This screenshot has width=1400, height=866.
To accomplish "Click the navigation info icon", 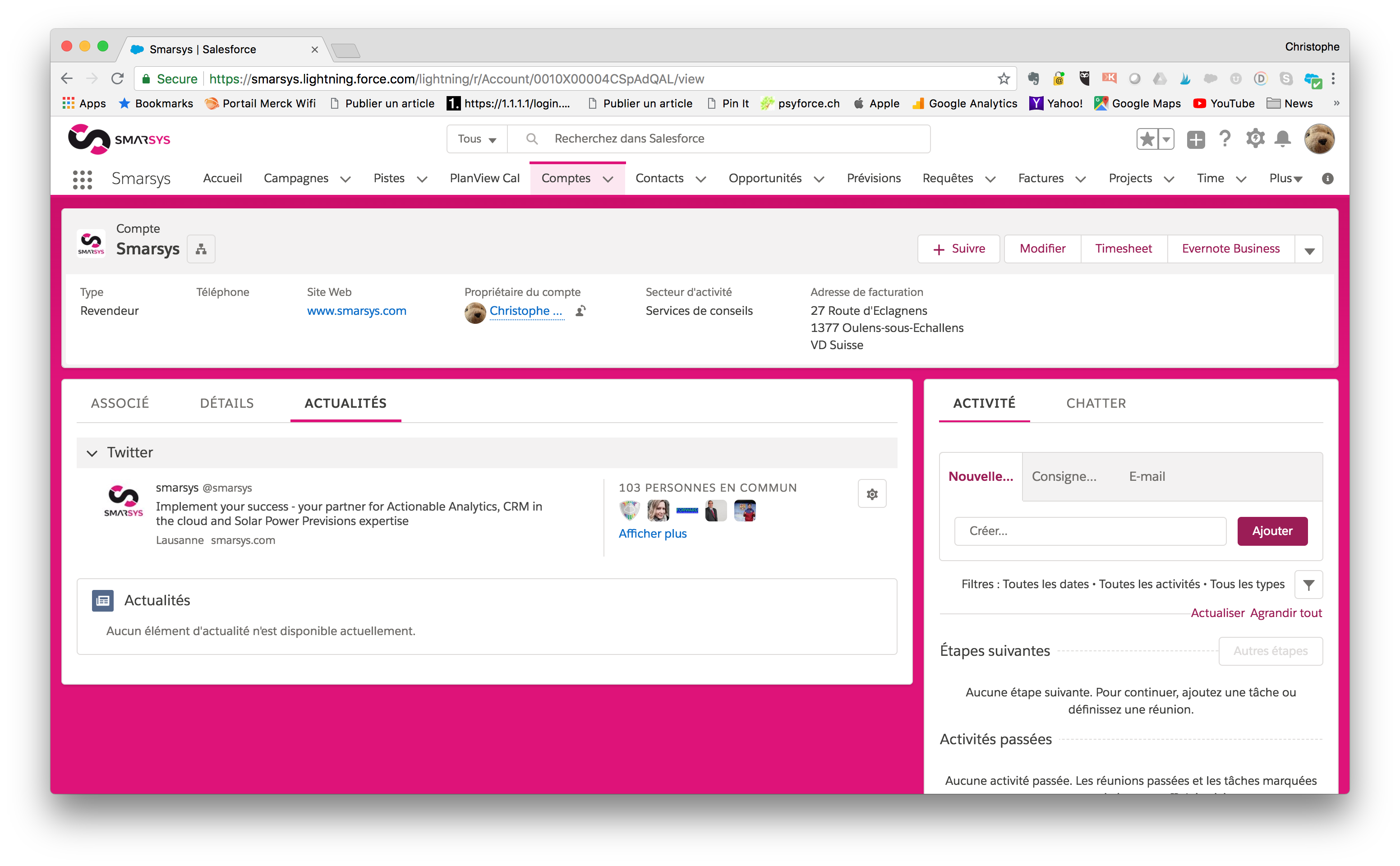I will point(1328,179).
